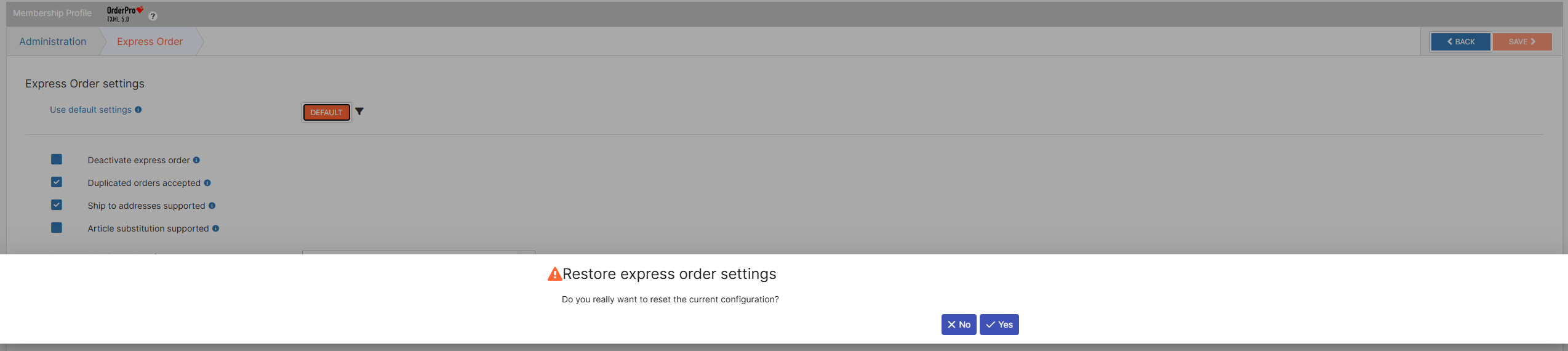
Task: Cancel reset with the No button
Action: (x=958, y=325)
